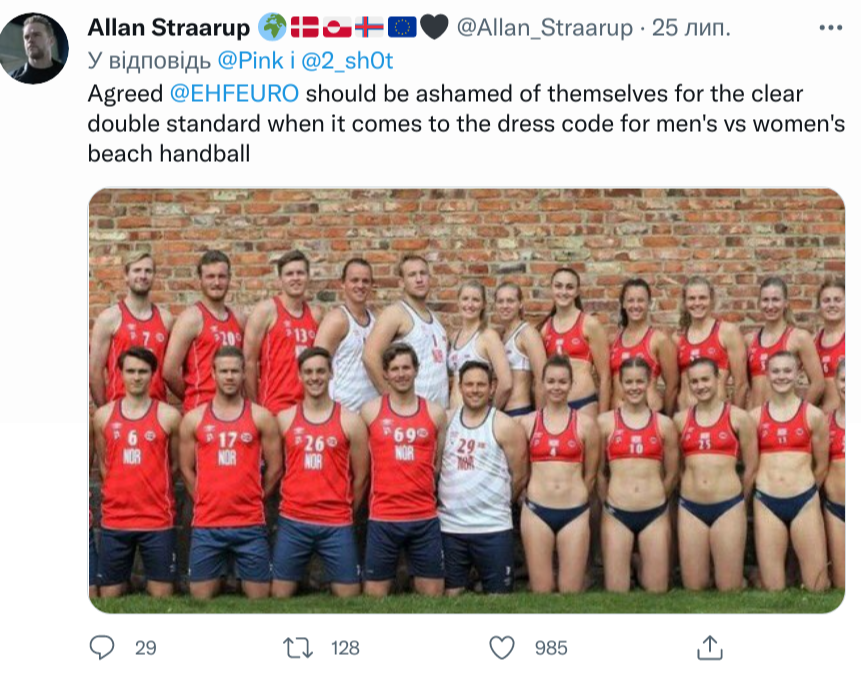Image resolution: width=861 pixels, height=676 pixels.
Task: Click the 128 retweets count
Action: coord(344,648)
